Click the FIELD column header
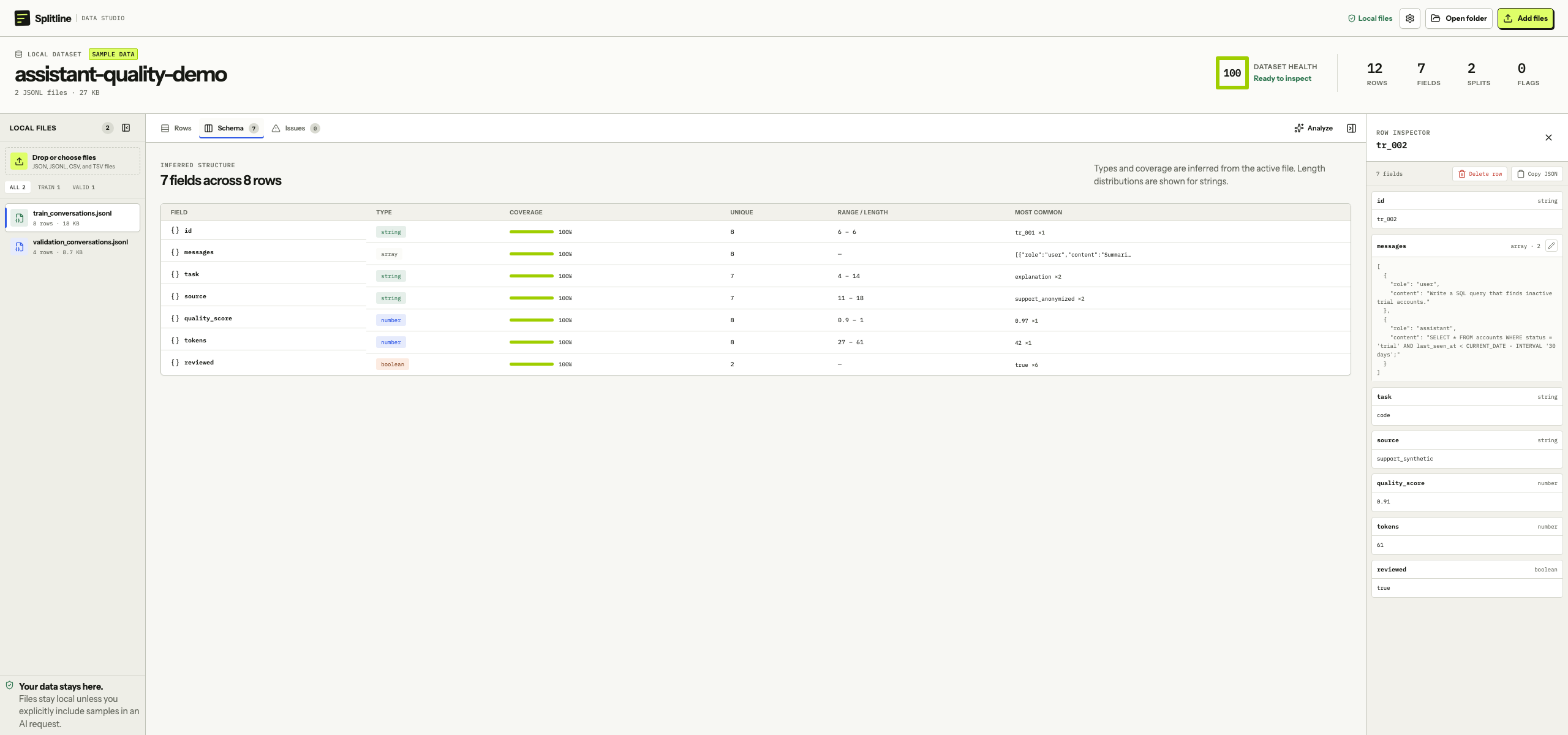Image resolution: width=1568 pixels, height=735 pixels. point(179,213)
